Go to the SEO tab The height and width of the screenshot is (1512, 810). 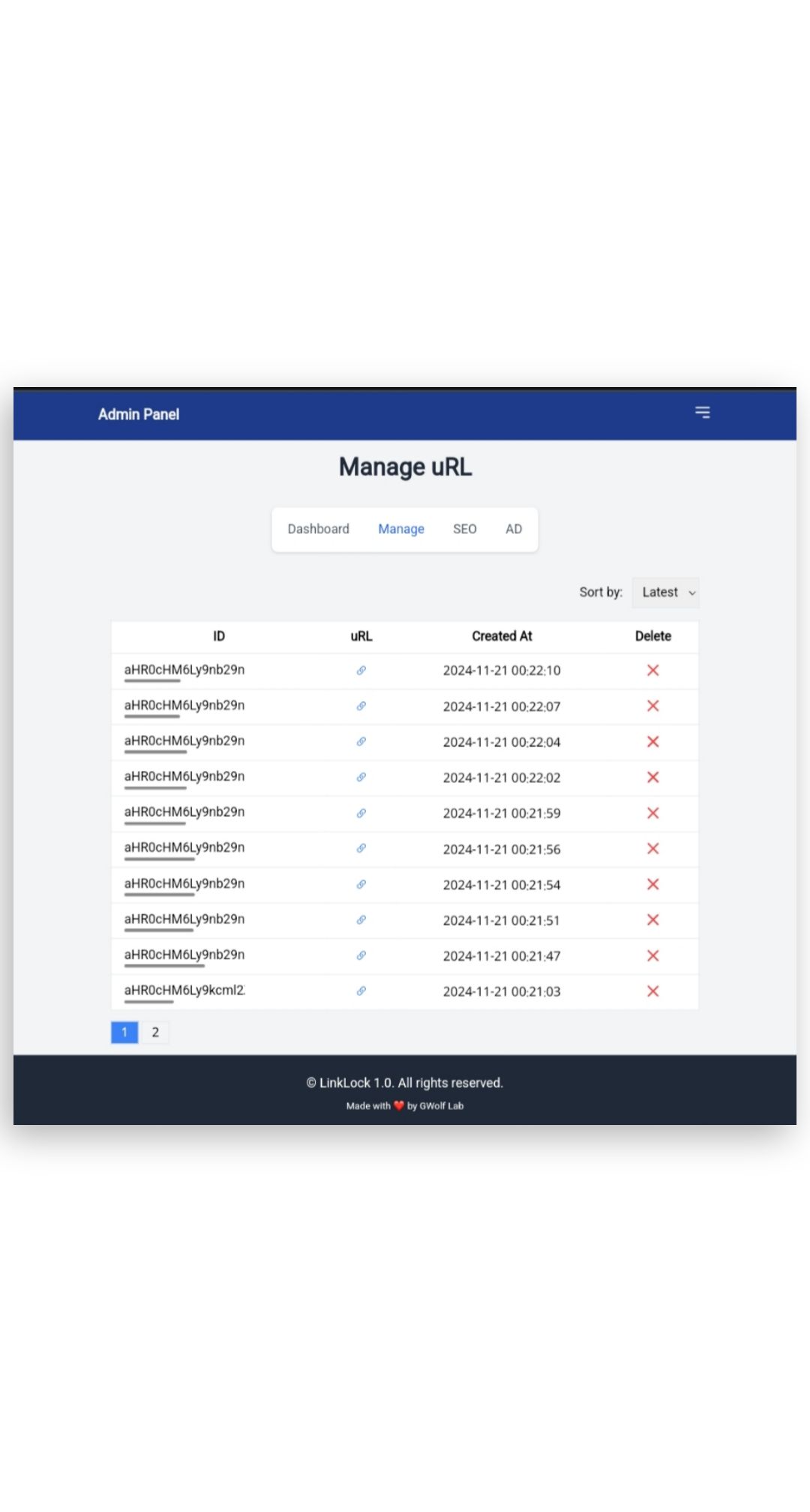pos(465,529)
